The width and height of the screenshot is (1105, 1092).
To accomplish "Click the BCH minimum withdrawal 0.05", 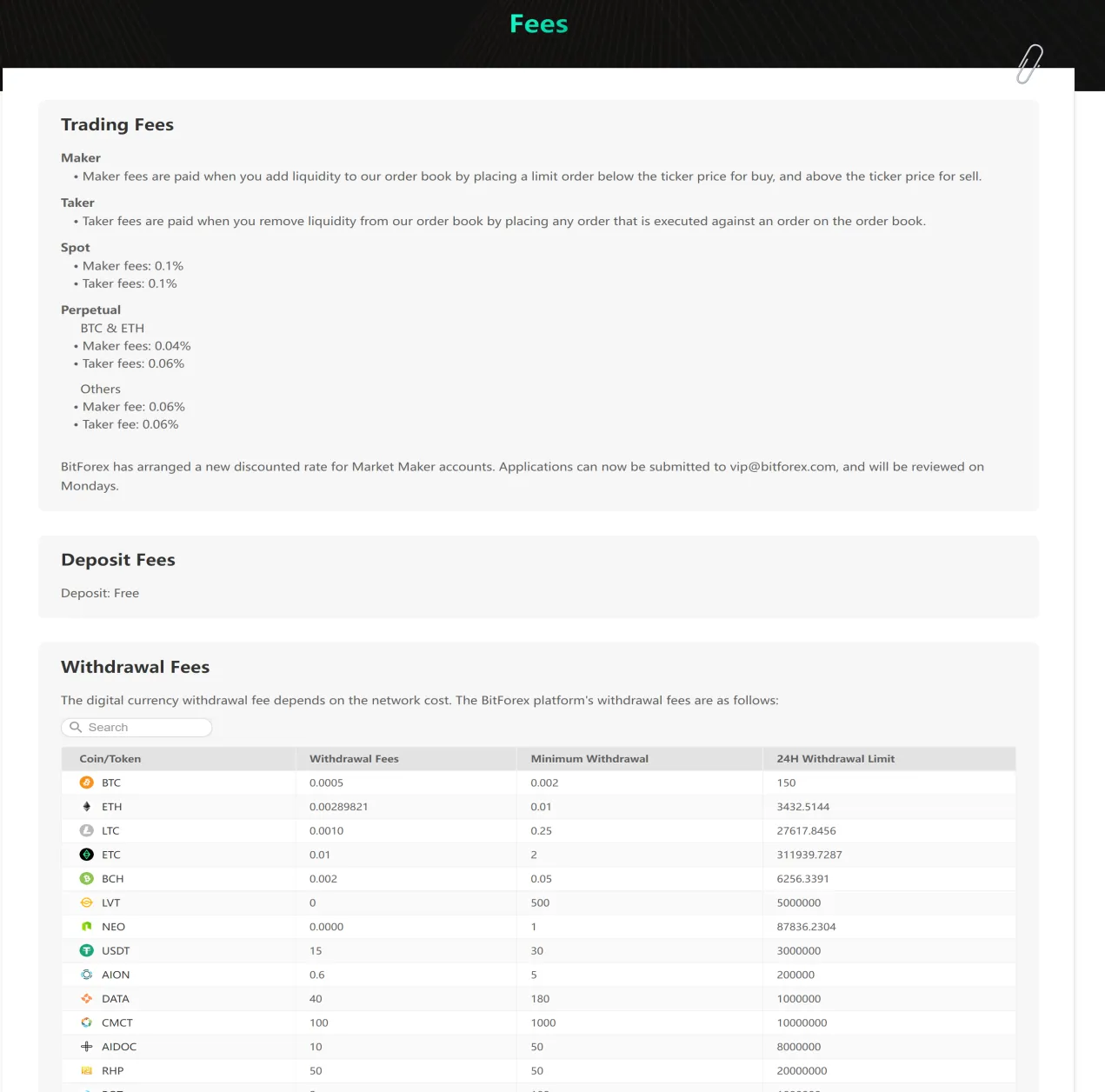I will [x=542, y=879].
